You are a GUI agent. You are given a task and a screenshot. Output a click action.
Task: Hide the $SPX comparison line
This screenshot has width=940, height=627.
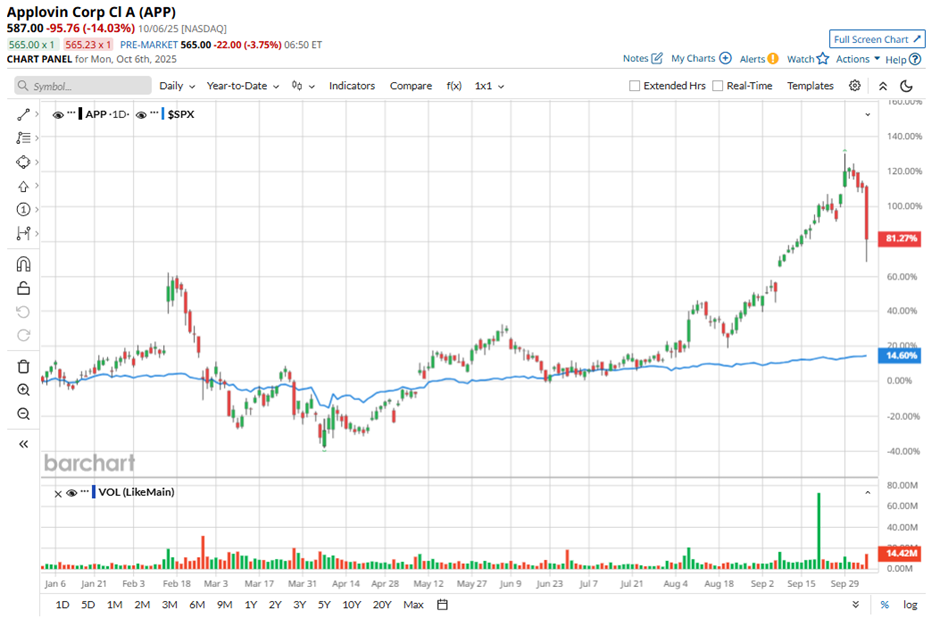coord(141,114)
